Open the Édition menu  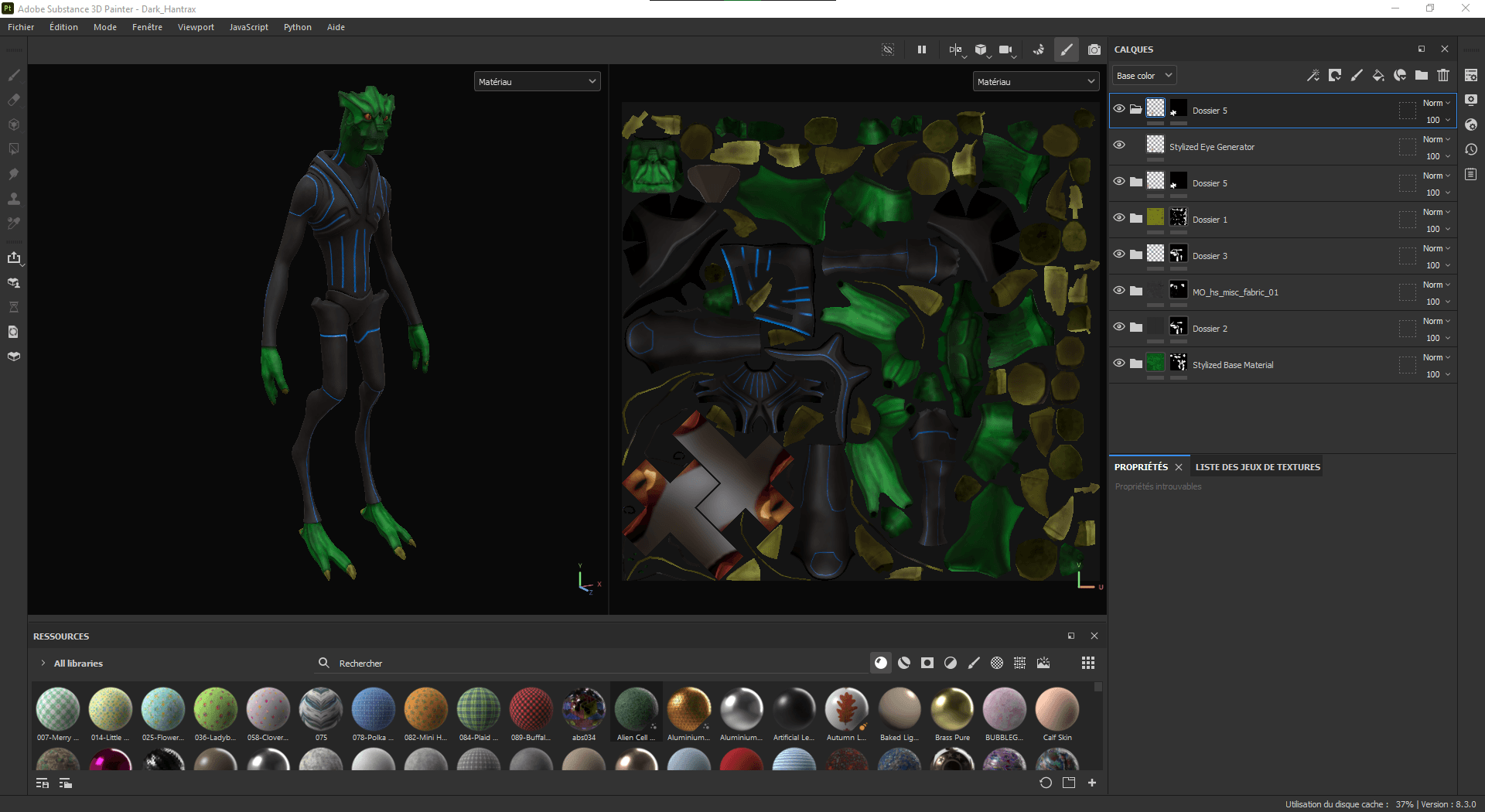[x=63, y=27]
